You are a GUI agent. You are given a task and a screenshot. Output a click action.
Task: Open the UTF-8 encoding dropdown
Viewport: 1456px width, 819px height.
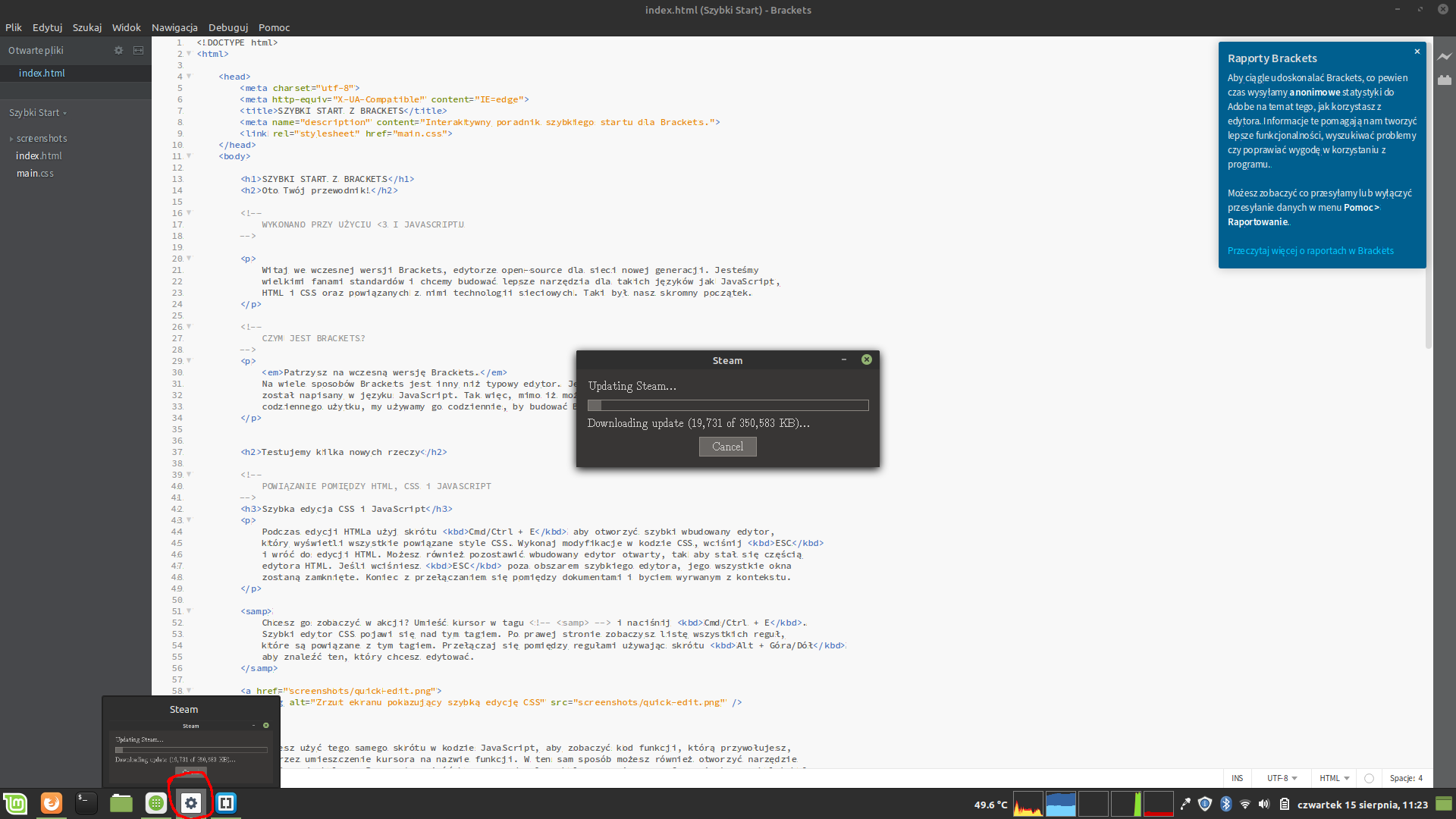[x=1282, y=778]
